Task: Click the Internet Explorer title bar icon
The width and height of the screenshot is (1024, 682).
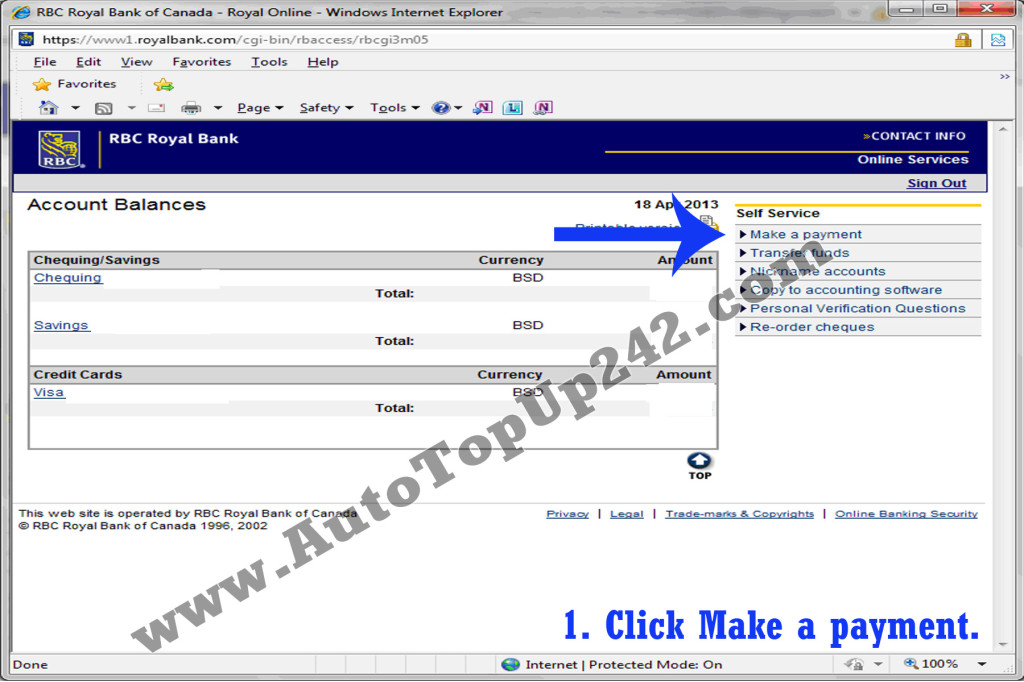Action: 22,12
